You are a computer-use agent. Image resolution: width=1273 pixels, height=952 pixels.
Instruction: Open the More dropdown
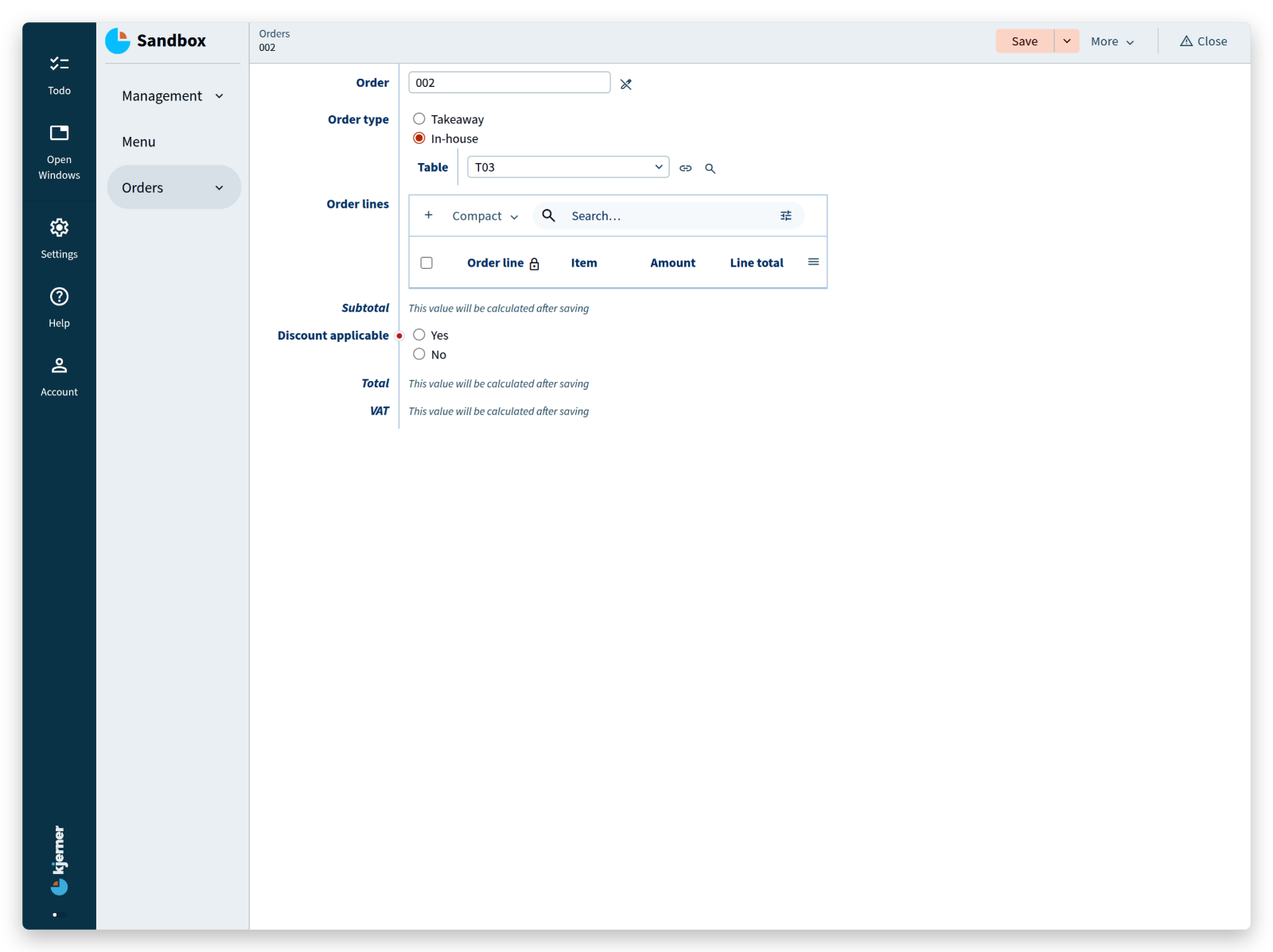pos(1112,41)
